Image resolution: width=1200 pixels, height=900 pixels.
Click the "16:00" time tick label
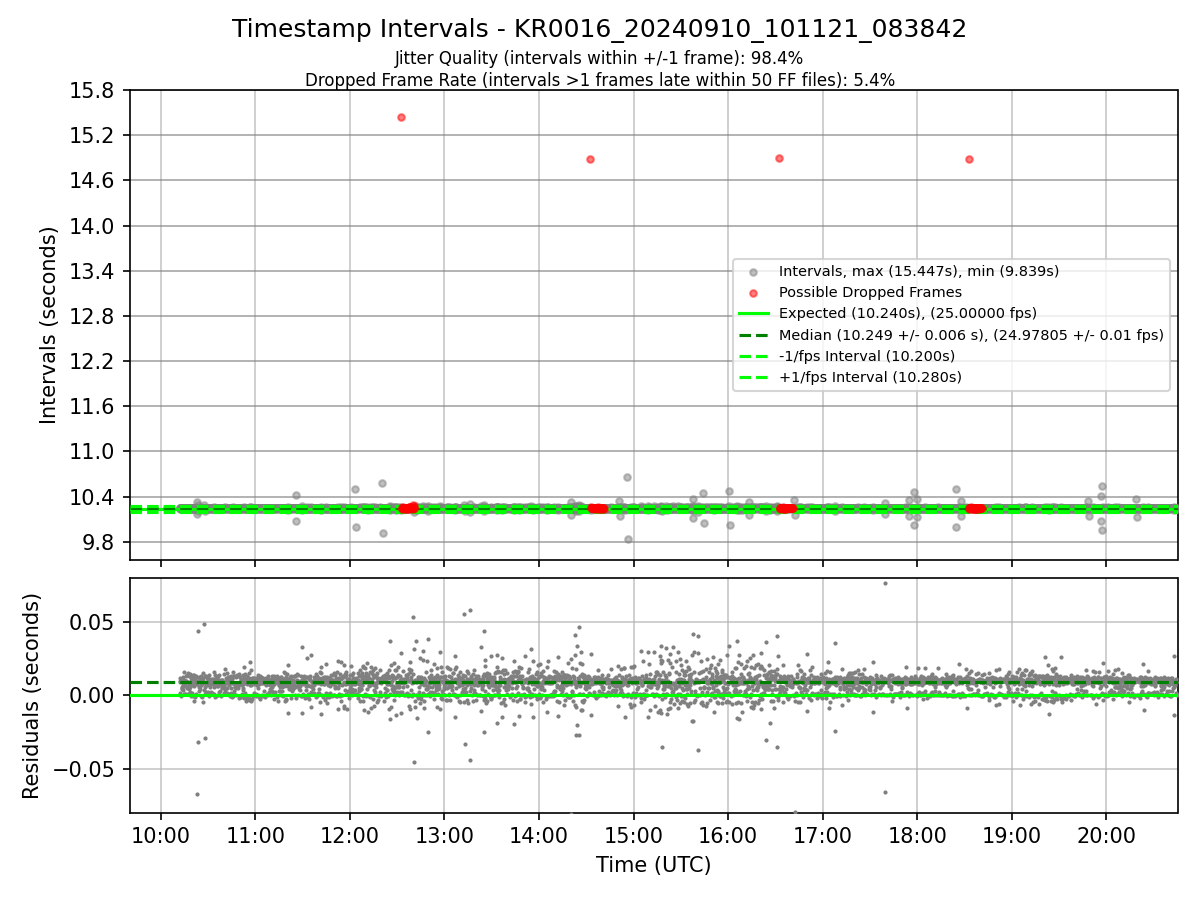click(x=728, y=835)
